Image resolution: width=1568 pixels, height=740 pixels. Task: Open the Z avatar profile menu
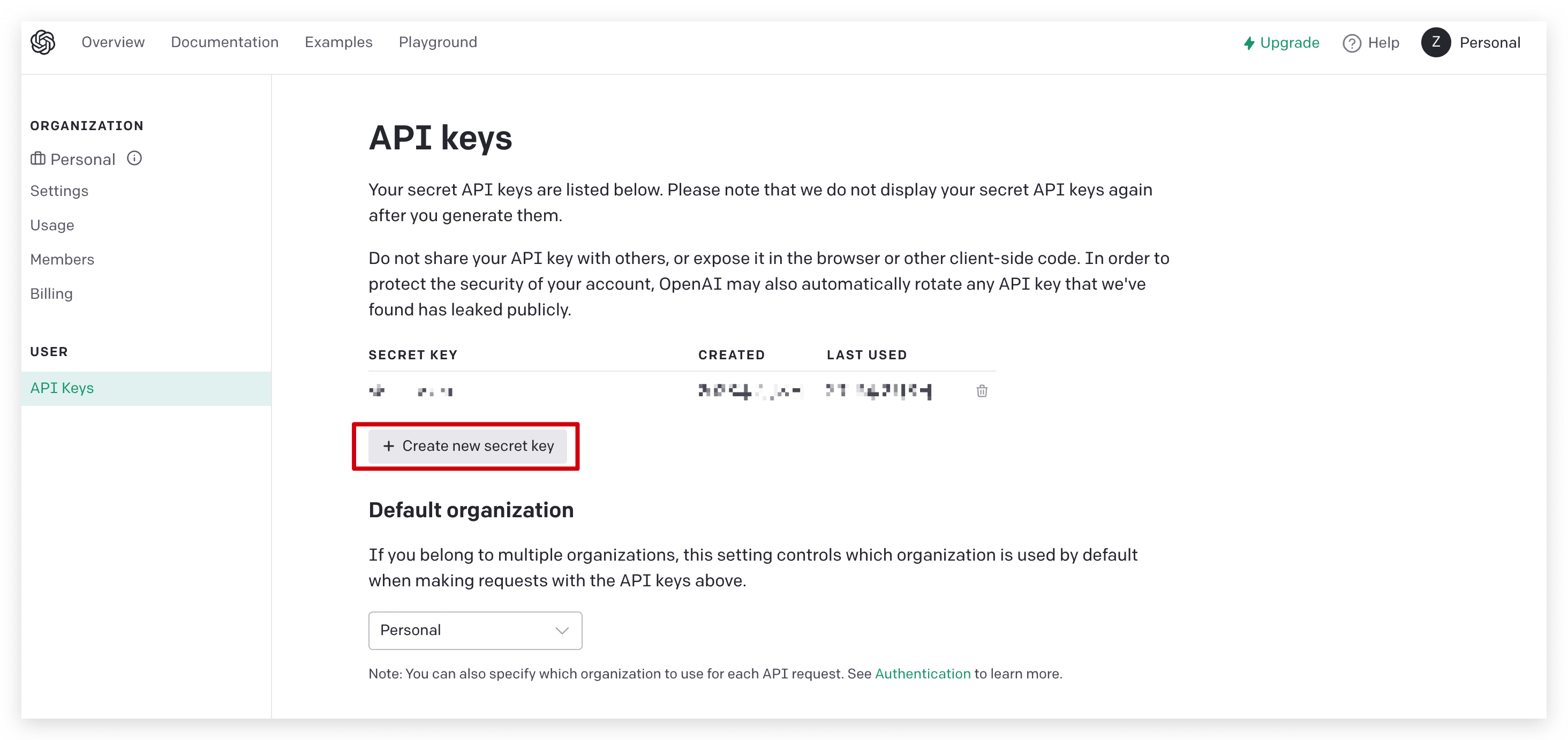pyautogui.click(x=1436, y=43)
